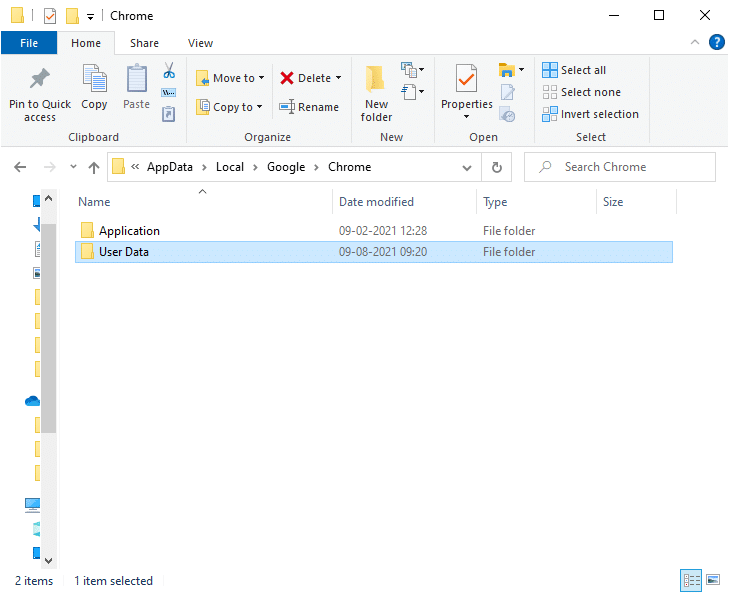Click the title bar Properties checkmark icon
This screenshot has height=593, width=729.
tap(50, 16)
